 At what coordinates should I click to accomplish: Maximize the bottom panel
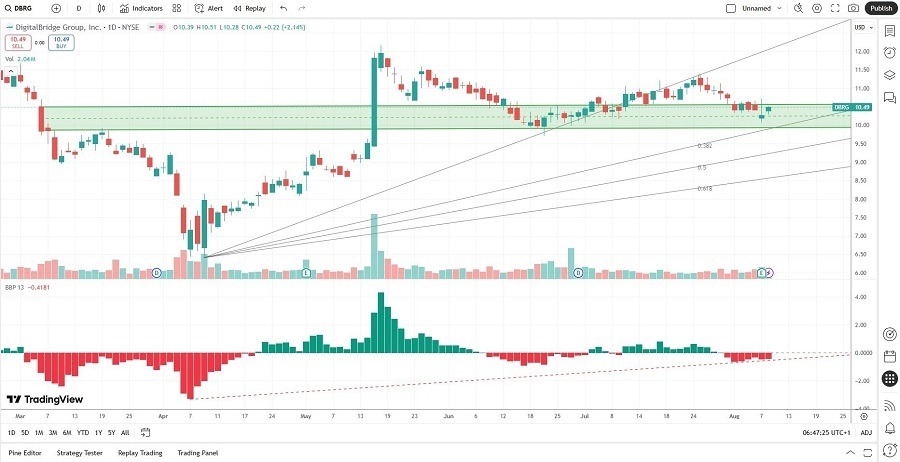coord(867,453)
